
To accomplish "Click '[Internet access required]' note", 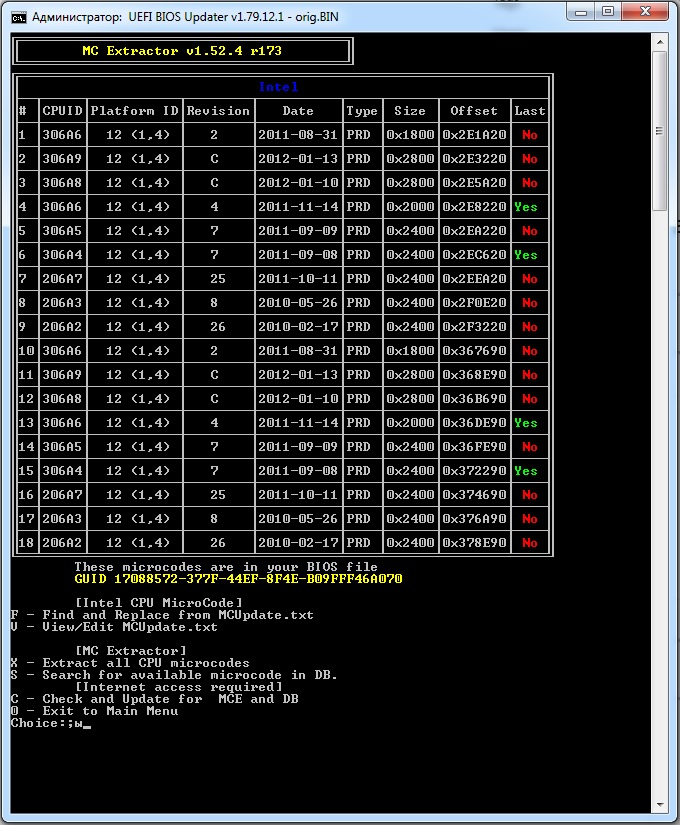I will (178, 687).
